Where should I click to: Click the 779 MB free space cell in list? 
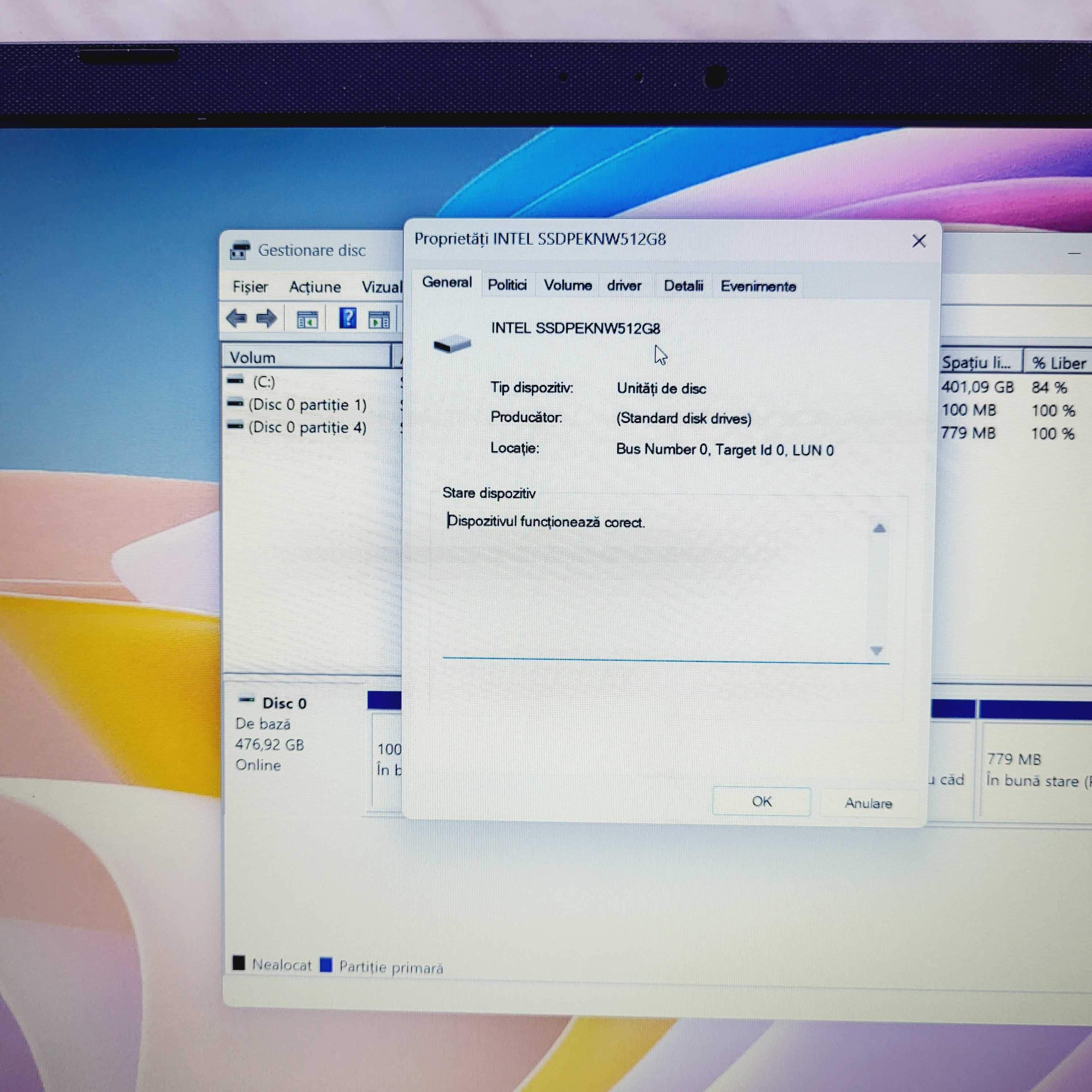pyautogui.click(x=968, y=433)
